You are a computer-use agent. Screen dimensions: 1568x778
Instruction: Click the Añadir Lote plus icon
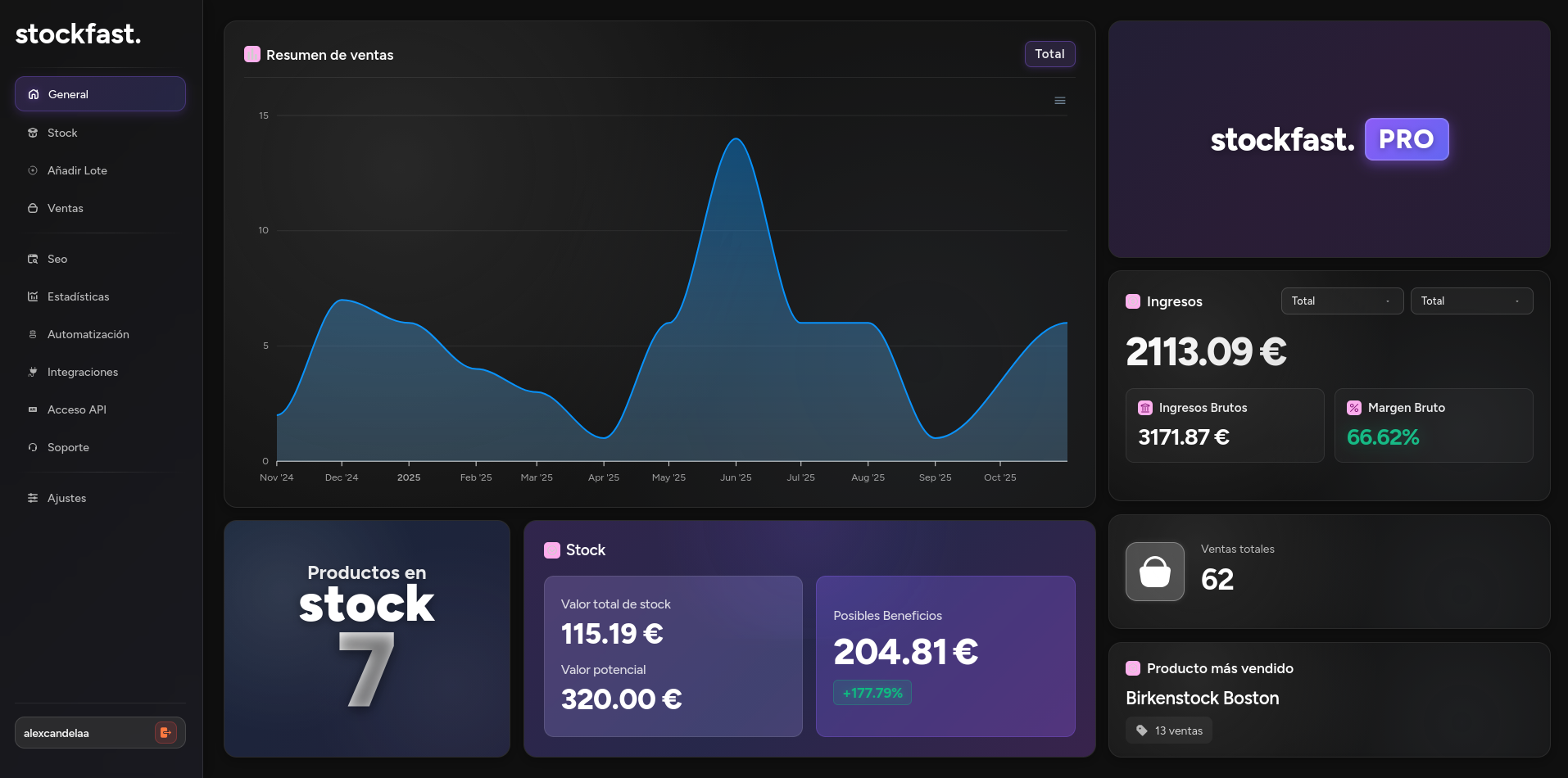32,170
